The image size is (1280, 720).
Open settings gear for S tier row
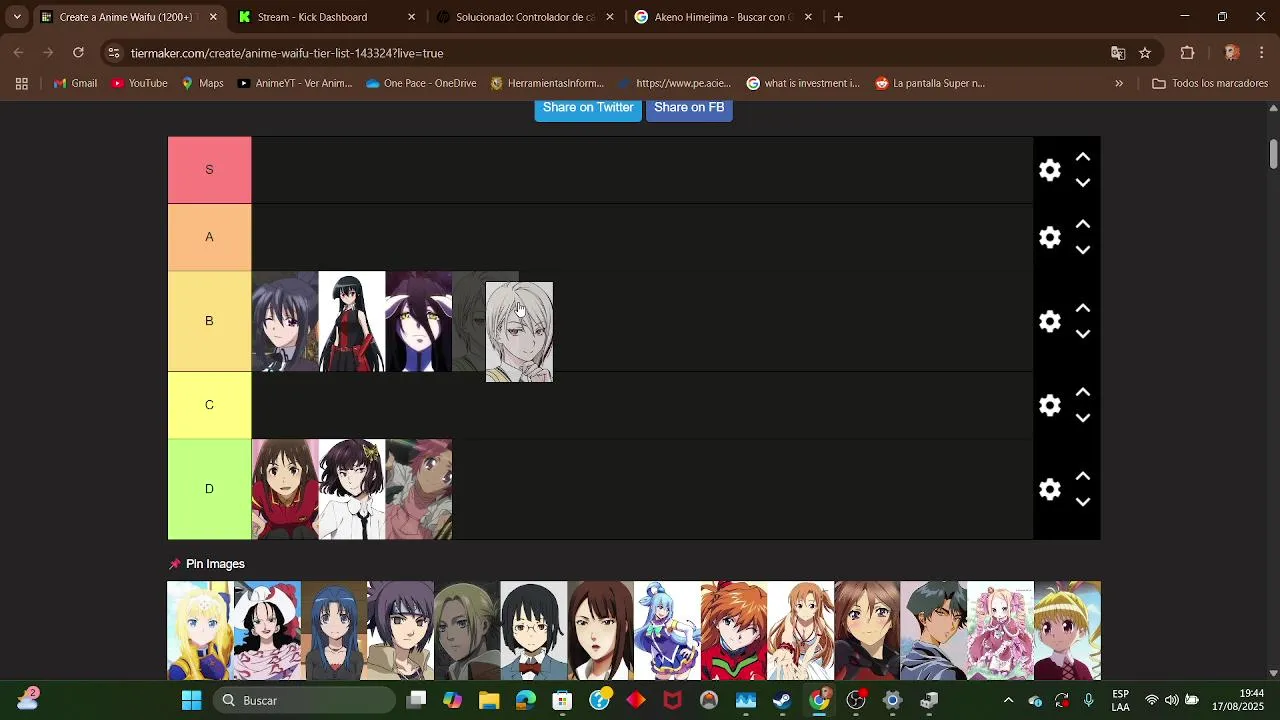click(x=1049, y=170)
